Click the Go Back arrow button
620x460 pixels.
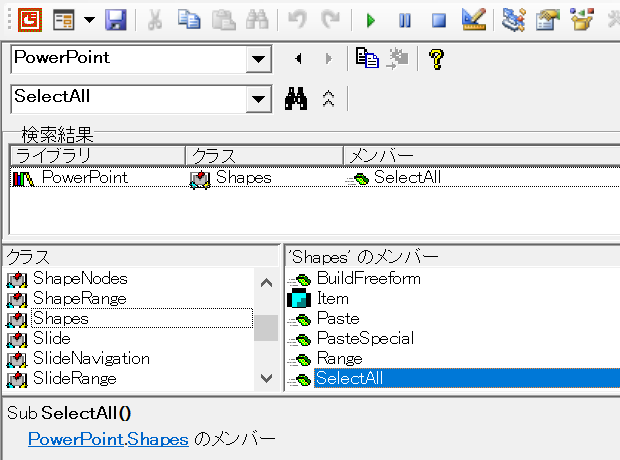299,59
